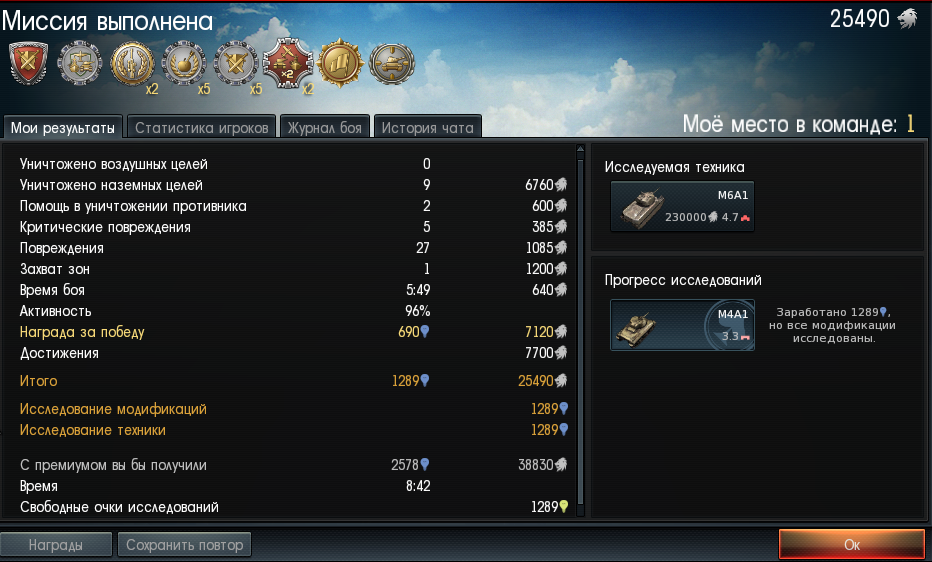
Task: Confirm results with the Ок button
Action: coord(852,544)
